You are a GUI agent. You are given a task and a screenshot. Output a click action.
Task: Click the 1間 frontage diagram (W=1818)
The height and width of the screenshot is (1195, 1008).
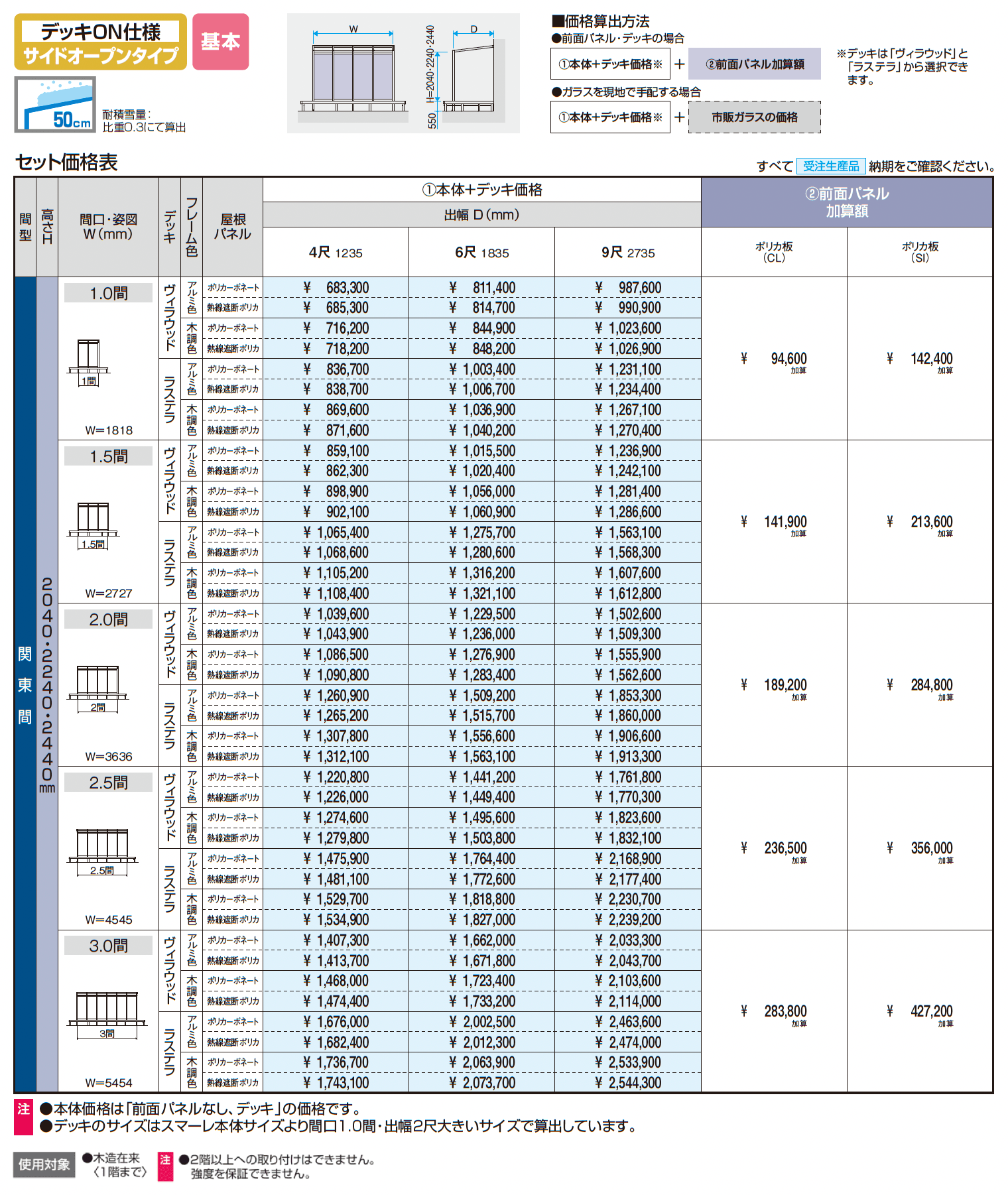[88, 362]
